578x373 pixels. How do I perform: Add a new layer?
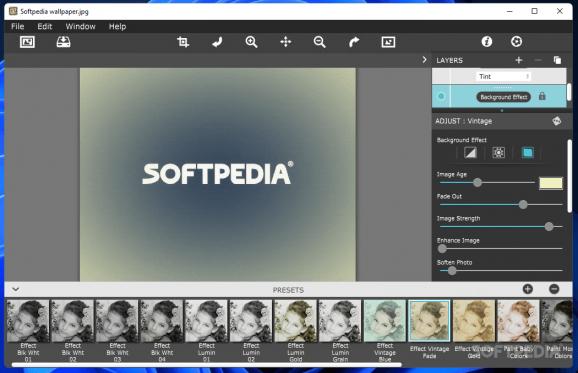point(519,60)
